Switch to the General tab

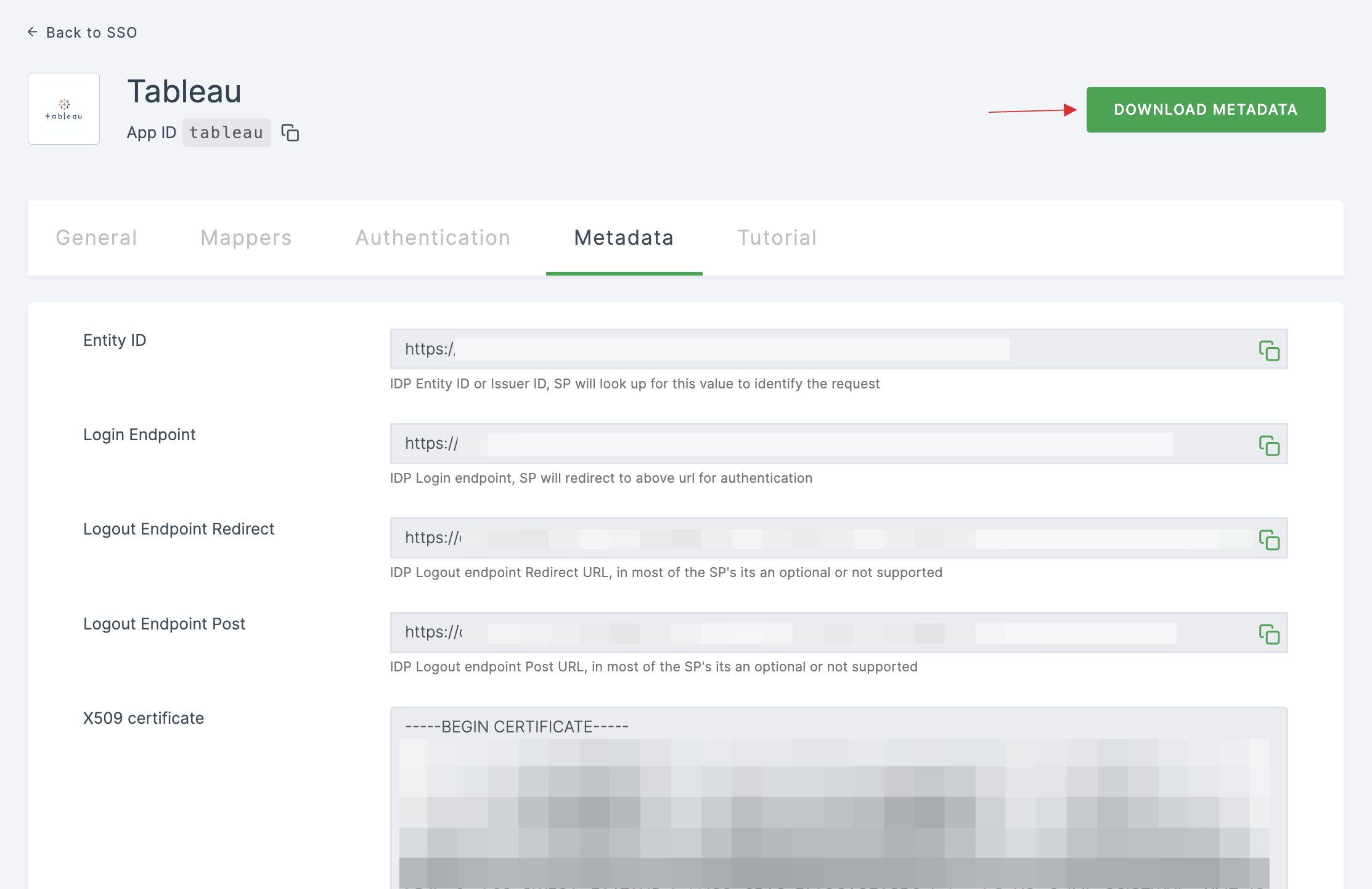[x=96, y=238]
